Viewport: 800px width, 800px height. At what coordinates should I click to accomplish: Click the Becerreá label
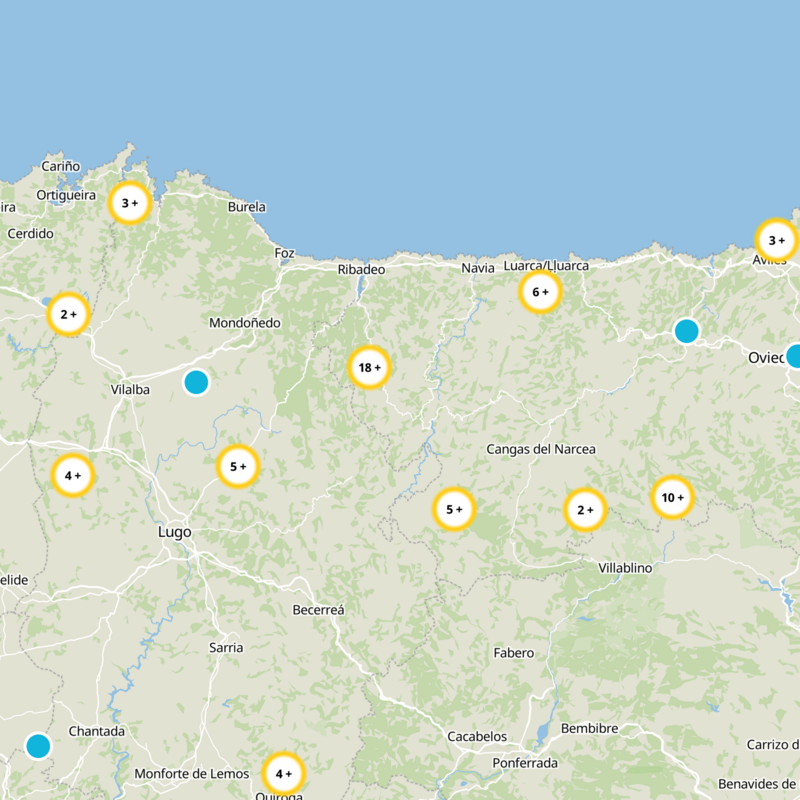318,610
